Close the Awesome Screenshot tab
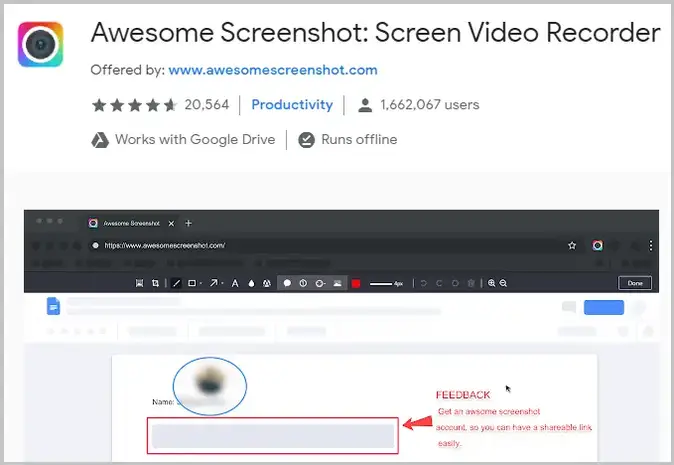This screenshot has height=465, width=674. [x=171, y=223]
